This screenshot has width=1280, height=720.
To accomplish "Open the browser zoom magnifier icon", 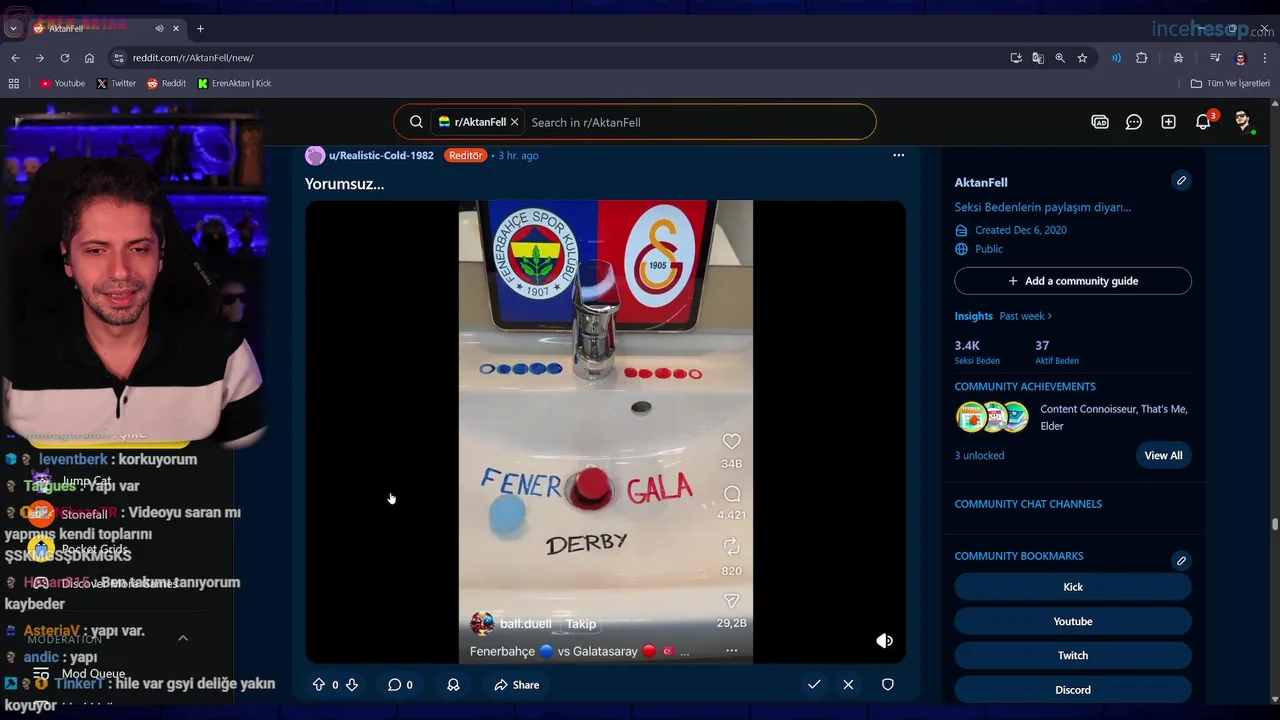I will pos(1060,58).
